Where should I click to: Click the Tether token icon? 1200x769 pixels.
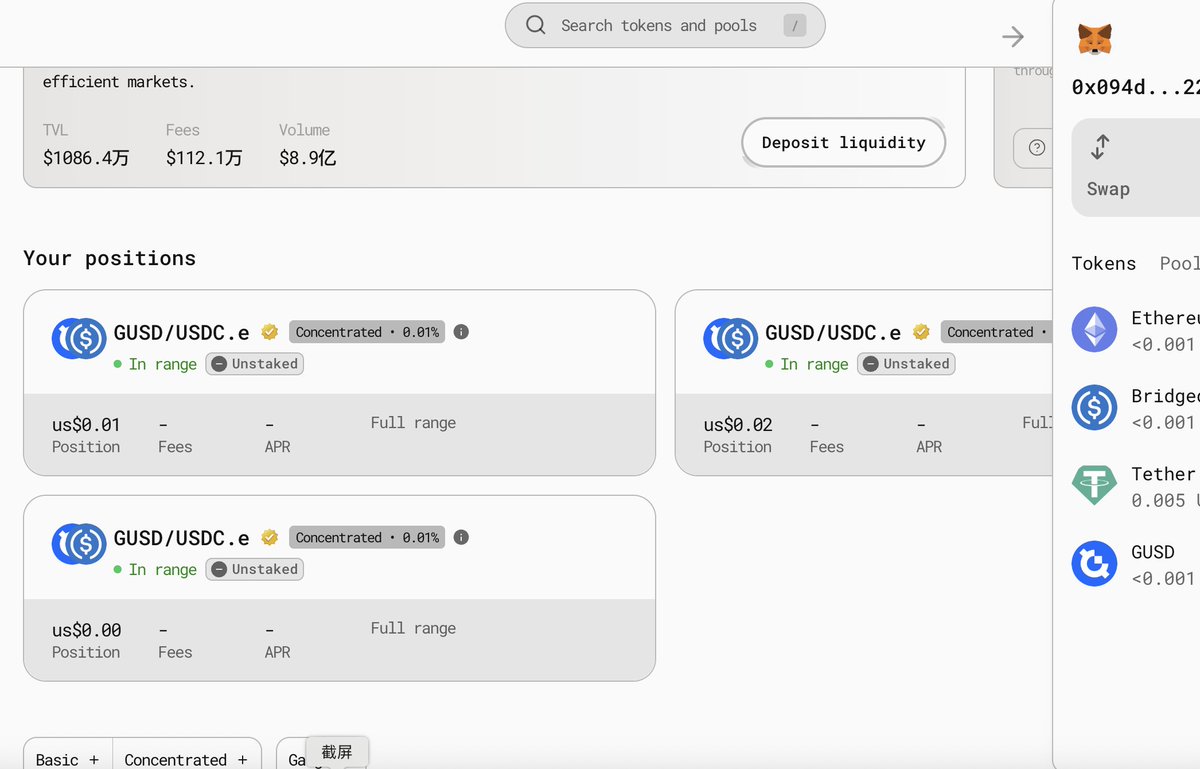pyautogui.click(x=1095, y=486)
